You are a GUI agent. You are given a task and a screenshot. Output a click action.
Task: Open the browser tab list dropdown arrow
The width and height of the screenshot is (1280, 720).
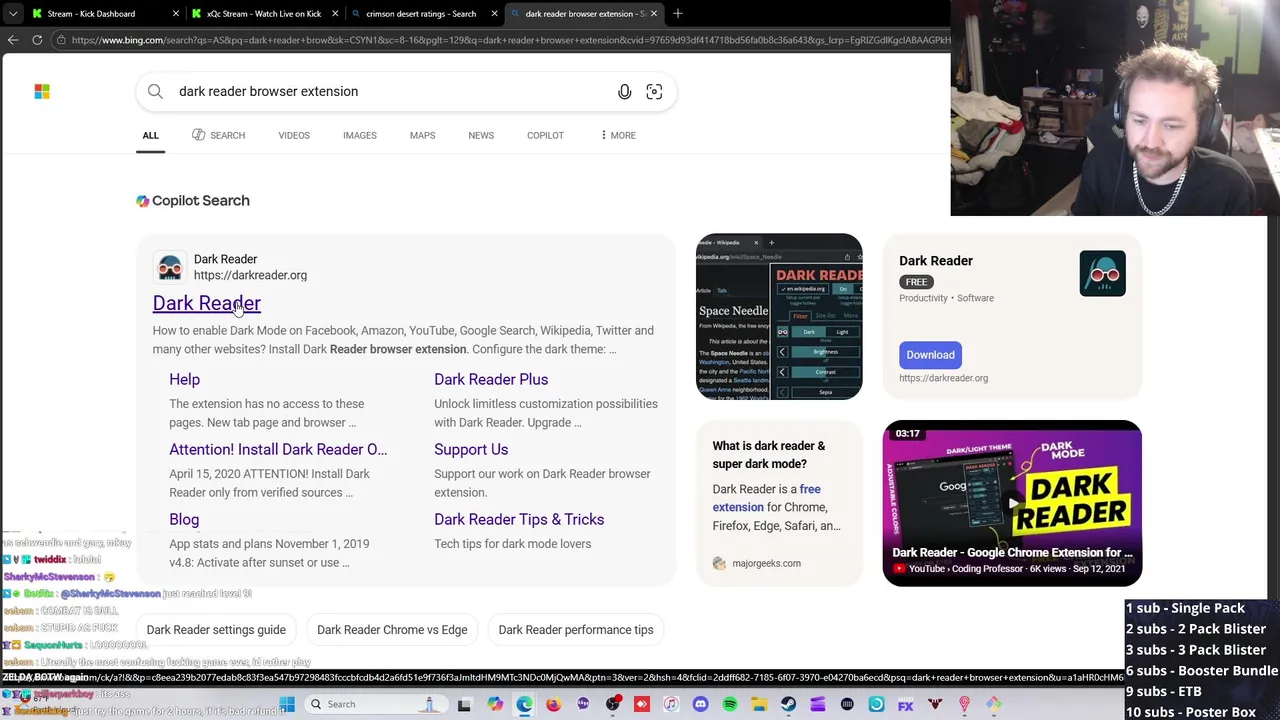(x=13, y=14)
